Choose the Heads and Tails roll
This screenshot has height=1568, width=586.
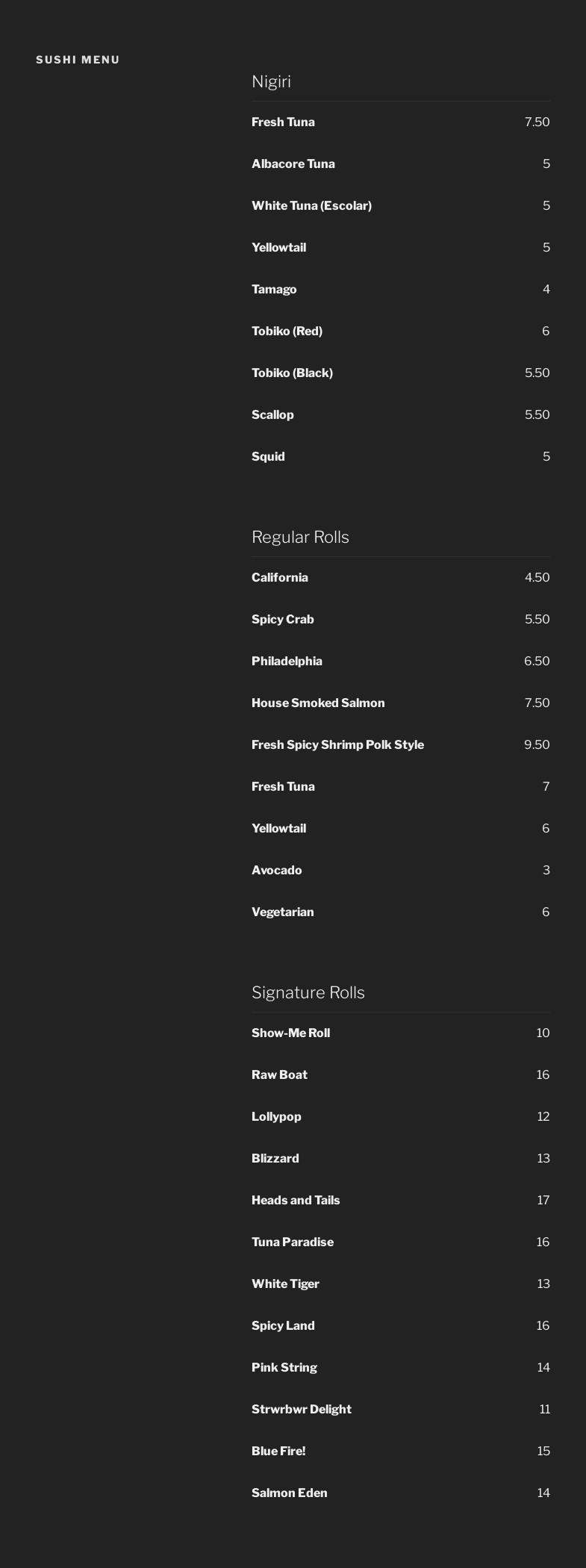[x=296, y=1200]
